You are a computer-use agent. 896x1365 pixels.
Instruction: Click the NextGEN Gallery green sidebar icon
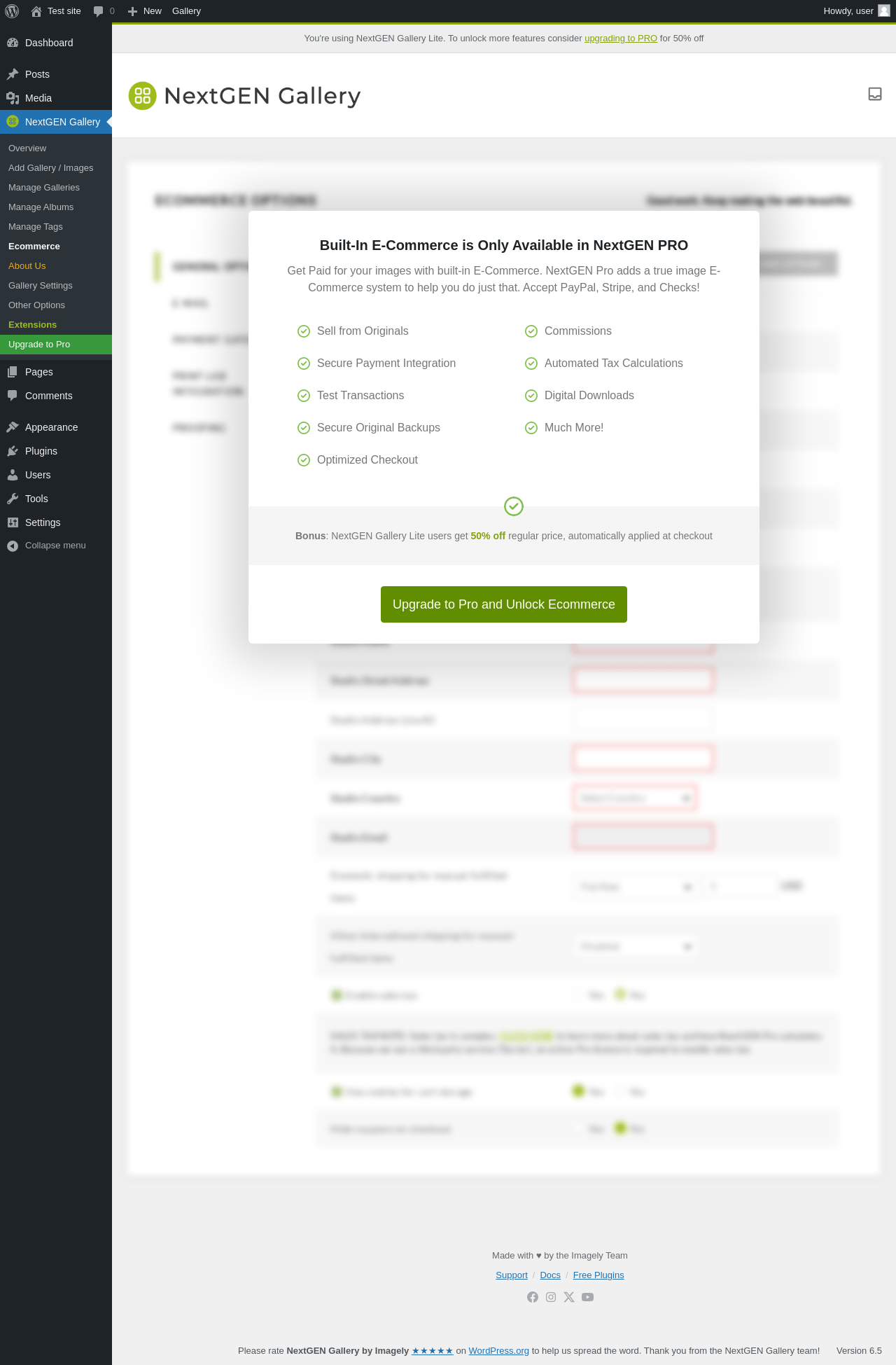(13, 122)
